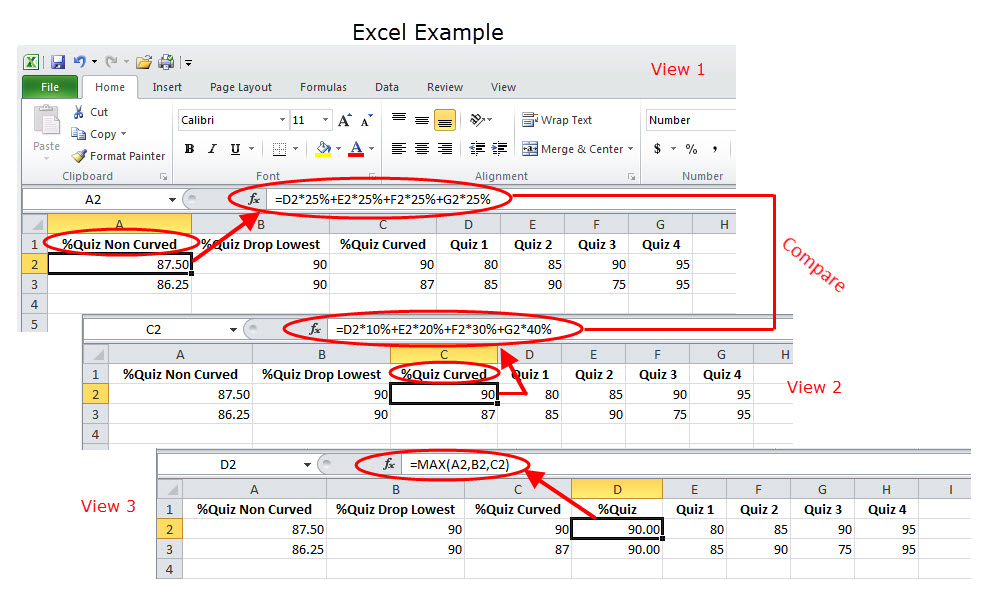Enable Wrap Text

pos(557,120)
